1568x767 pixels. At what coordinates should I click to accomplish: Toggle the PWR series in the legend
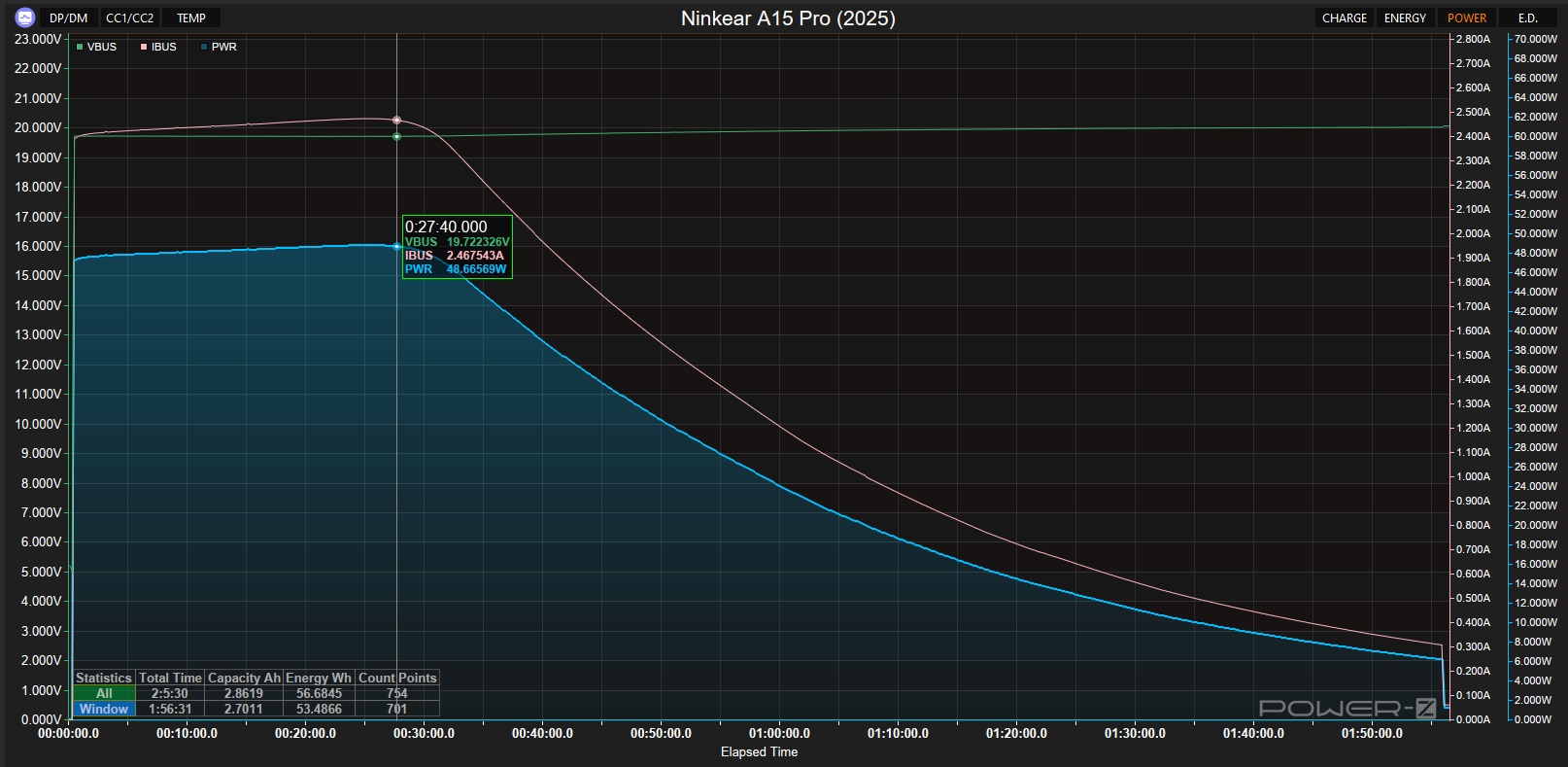coord(219,47)
